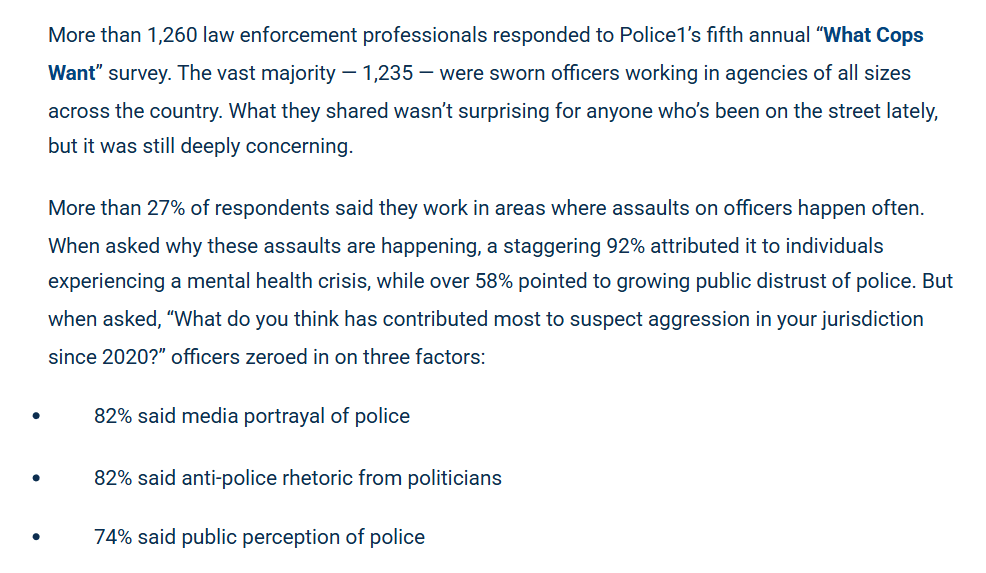Click the bullet before public perception item
This screenshot has height=573, width=986.
click(x=36, y=538)
